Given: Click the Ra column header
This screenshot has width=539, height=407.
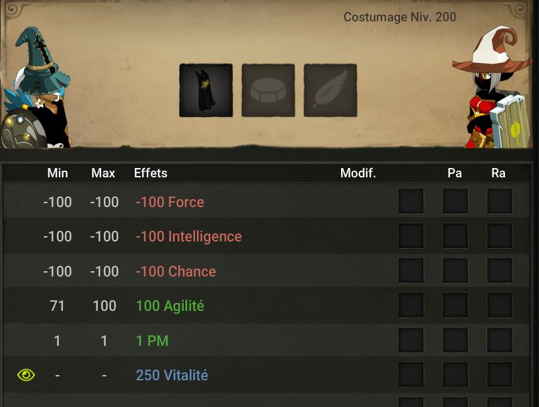Looking at the screenshot, I should [498, 173].
